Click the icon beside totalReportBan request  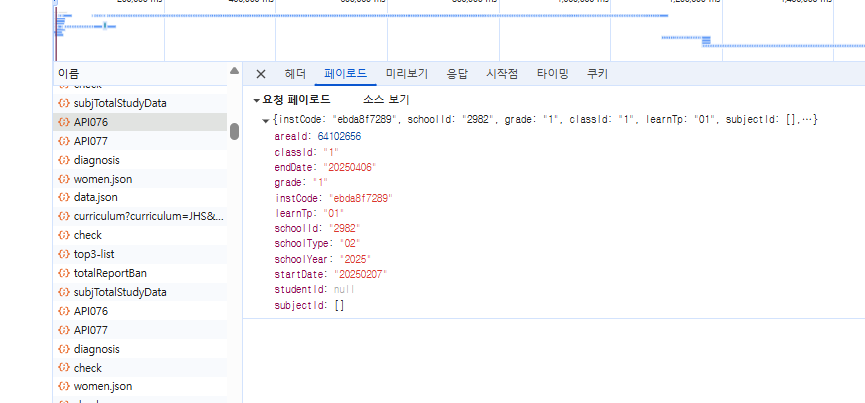coord(63,273)
